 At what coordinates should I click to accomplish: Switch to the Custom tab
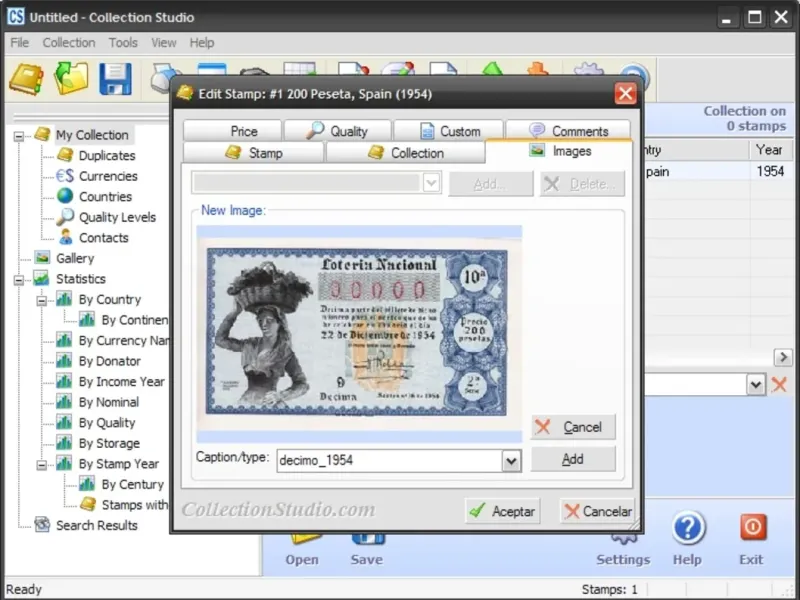click(x=449, y=132)
